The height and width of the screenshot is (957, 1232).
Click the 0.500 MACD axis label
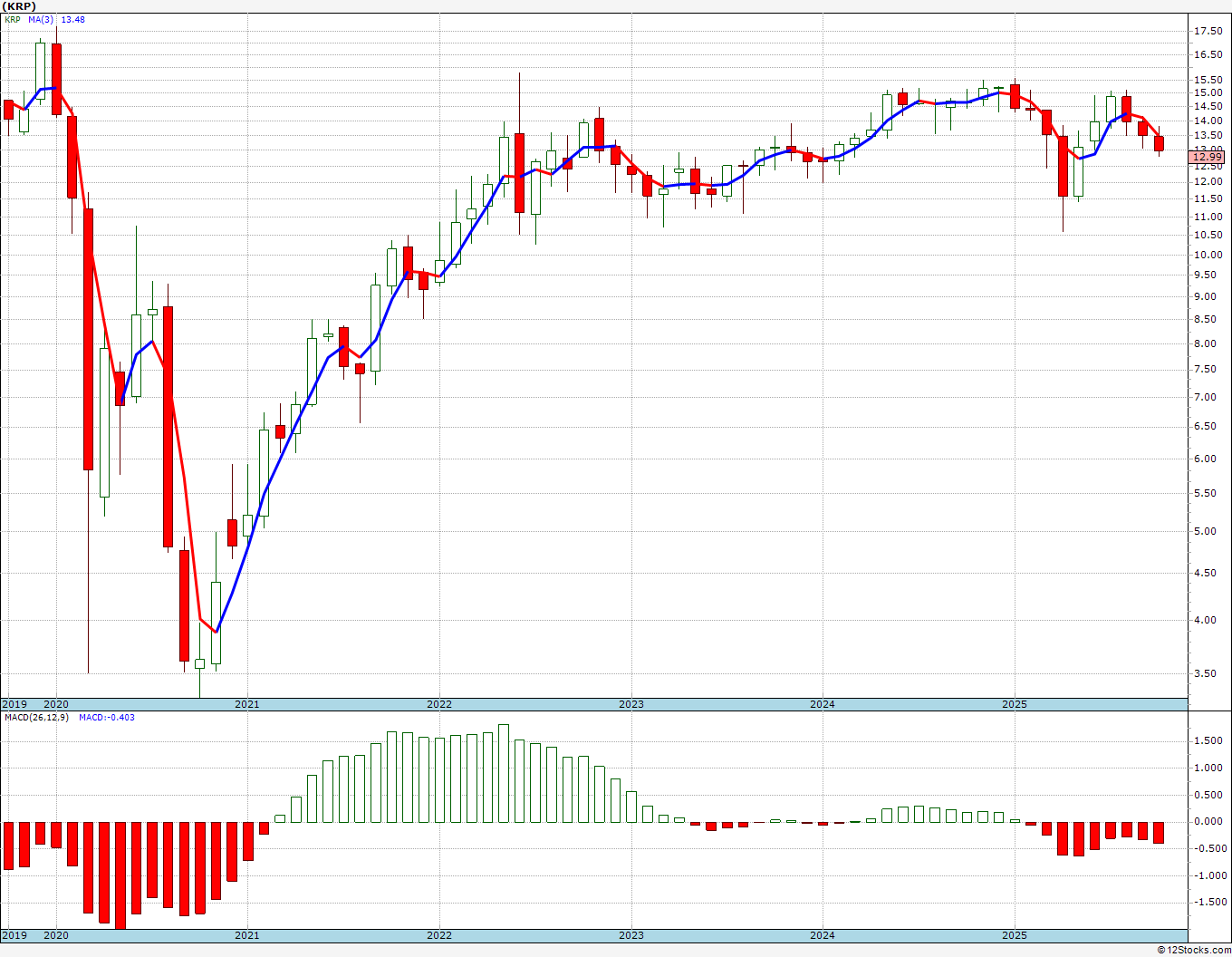(x=1208, y=795)
